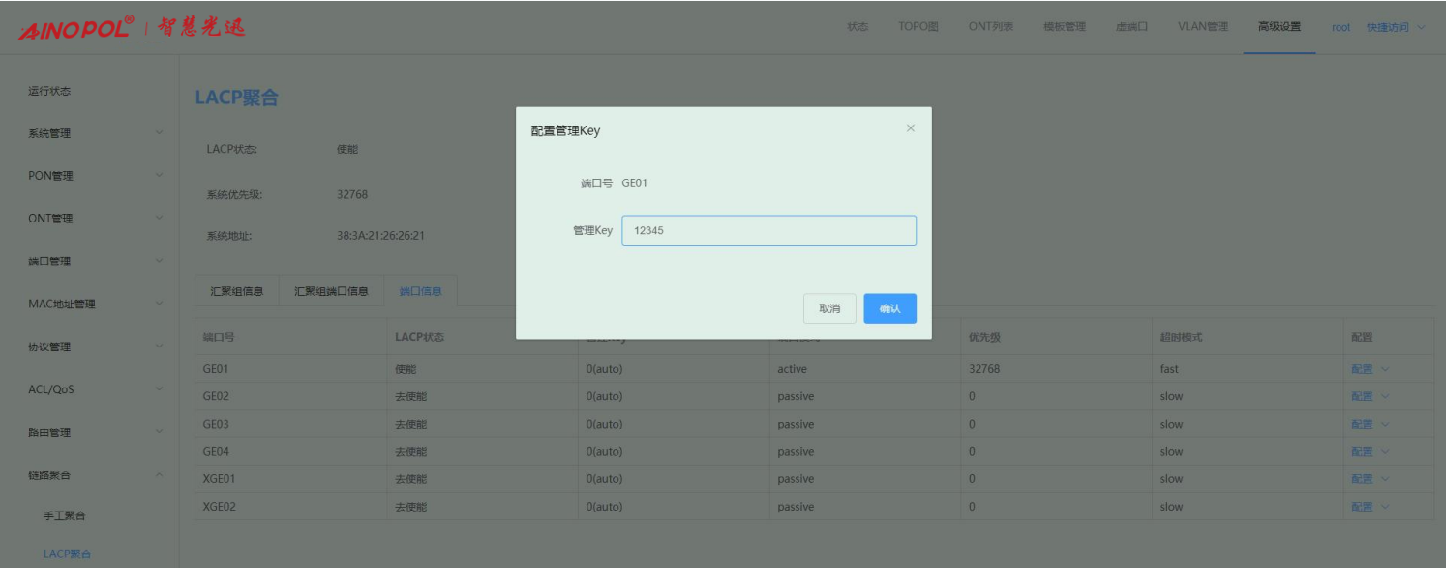1446x568 pixels.
Task: Open 配置 dropdown for GE04 row
Action: pyautogui.click(x=1369, y=452)
